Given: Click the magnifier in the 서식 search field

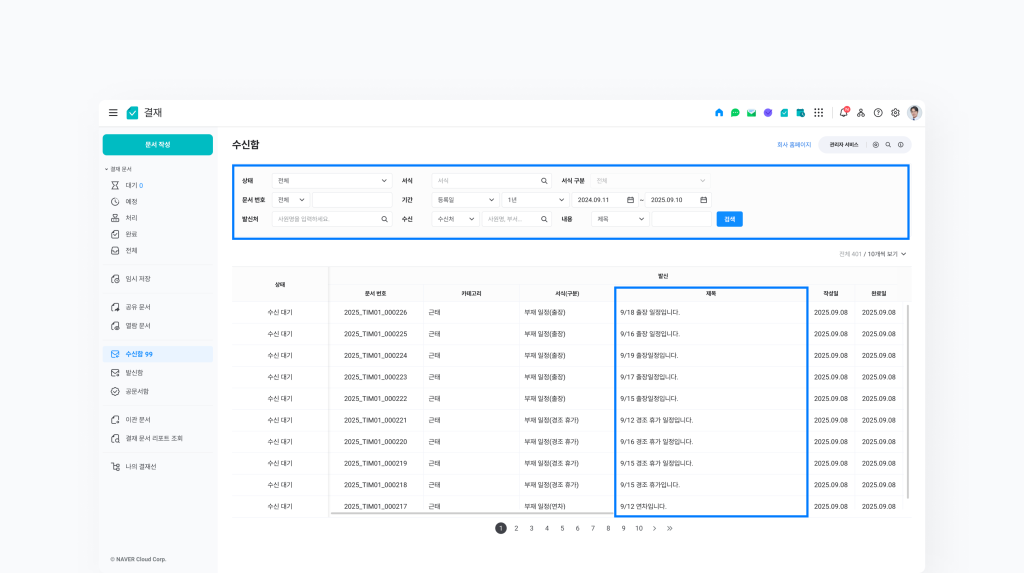Looking at the screenshot, I should point(544,181).
